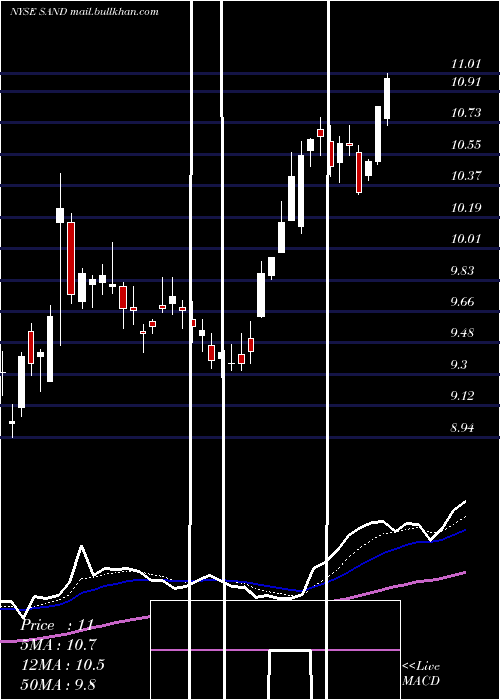Select the 10.19 price axis label
500x700 pixels.
tap(466, 208)
